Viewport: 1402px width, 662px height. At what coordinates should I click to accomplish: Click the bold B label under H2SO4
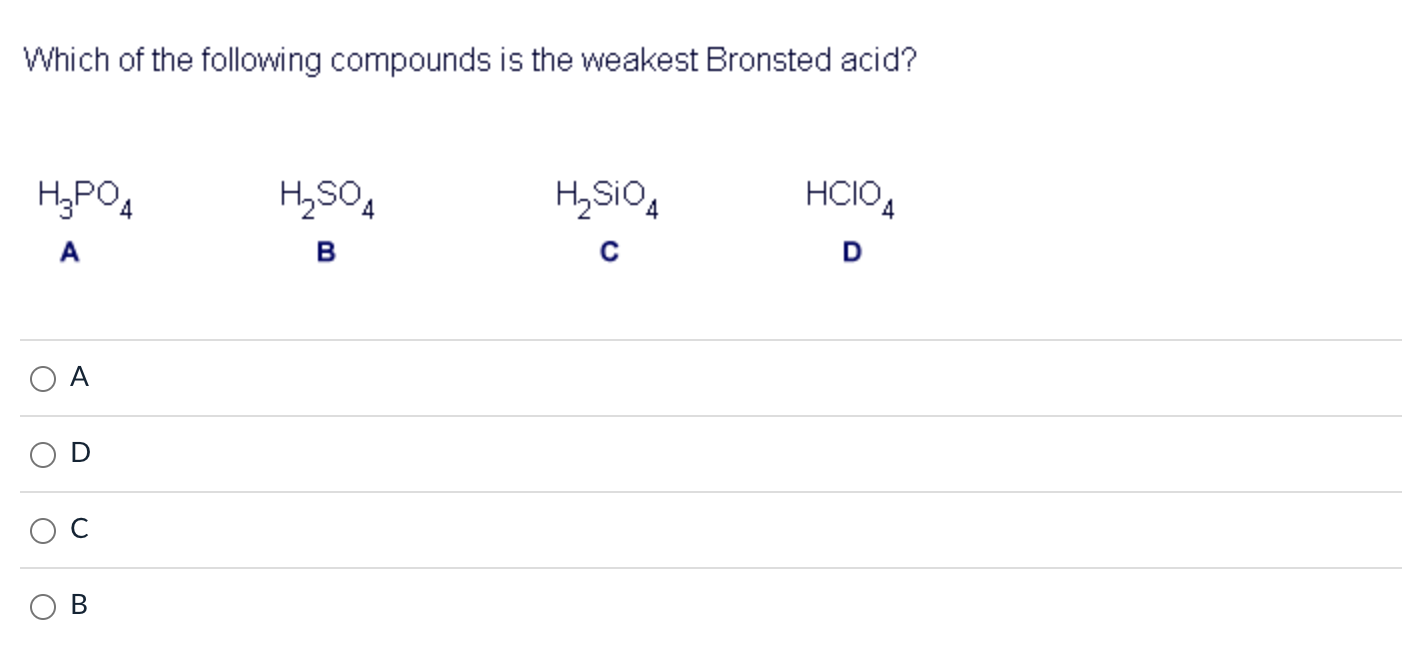click(324, 252)
